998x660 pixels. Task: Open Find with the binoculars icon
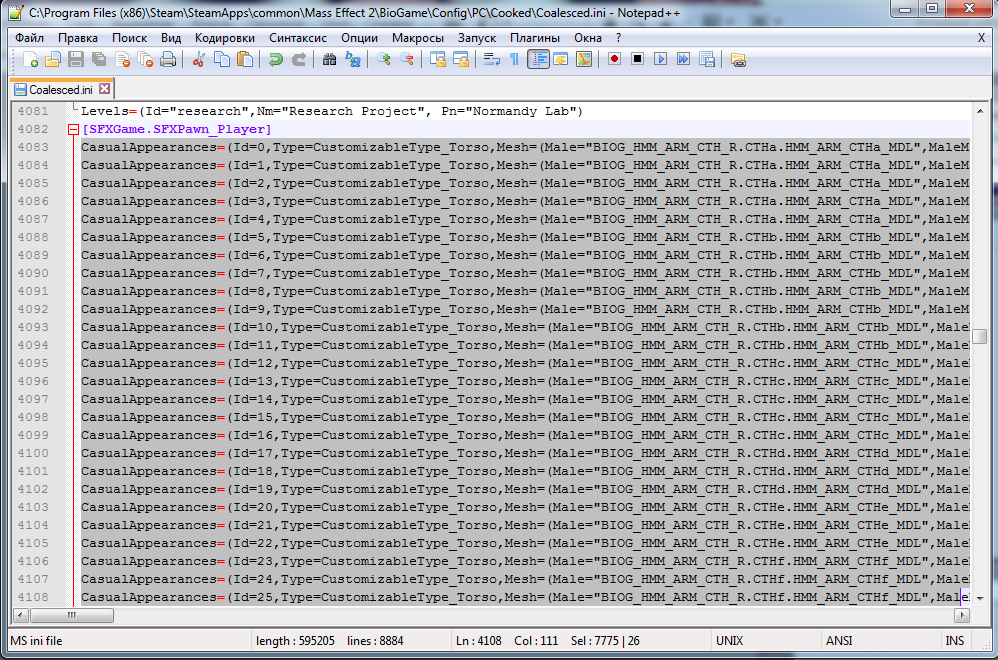(329, 60)
